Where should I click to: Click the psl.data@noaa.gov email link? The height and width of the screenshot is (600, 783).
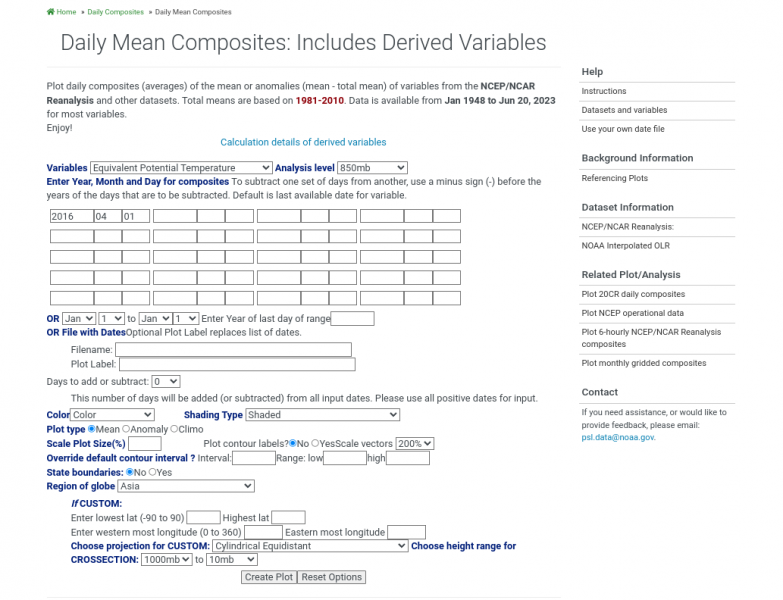[618, 437]
